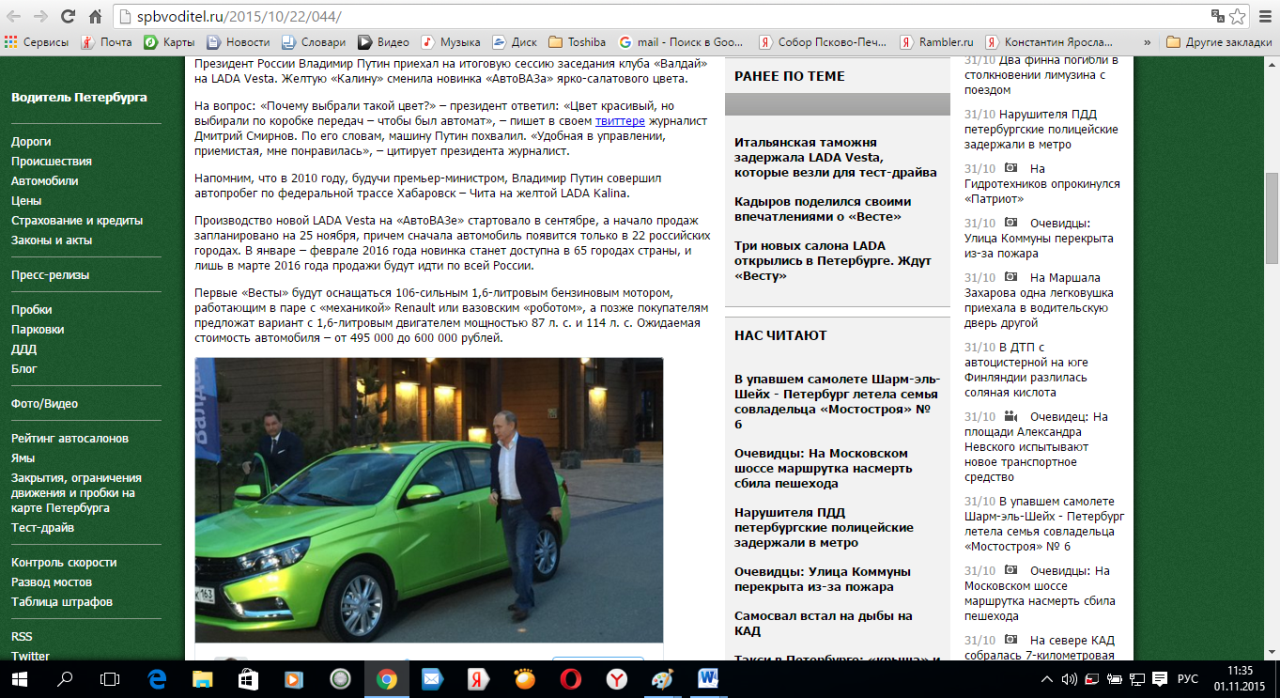Viewport: 1280px width, 698px height.
Task: Open the Константин Яросла... bookmark
Action: [1049, 42]
